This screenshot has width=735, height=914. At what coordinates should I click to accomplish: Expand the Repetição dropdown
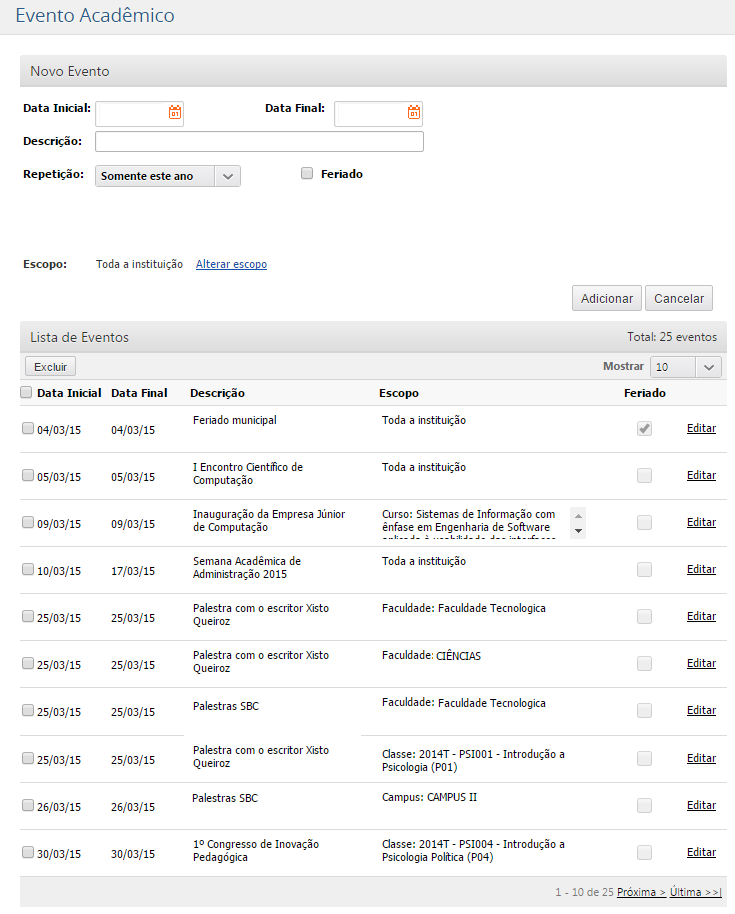[228, 176]
